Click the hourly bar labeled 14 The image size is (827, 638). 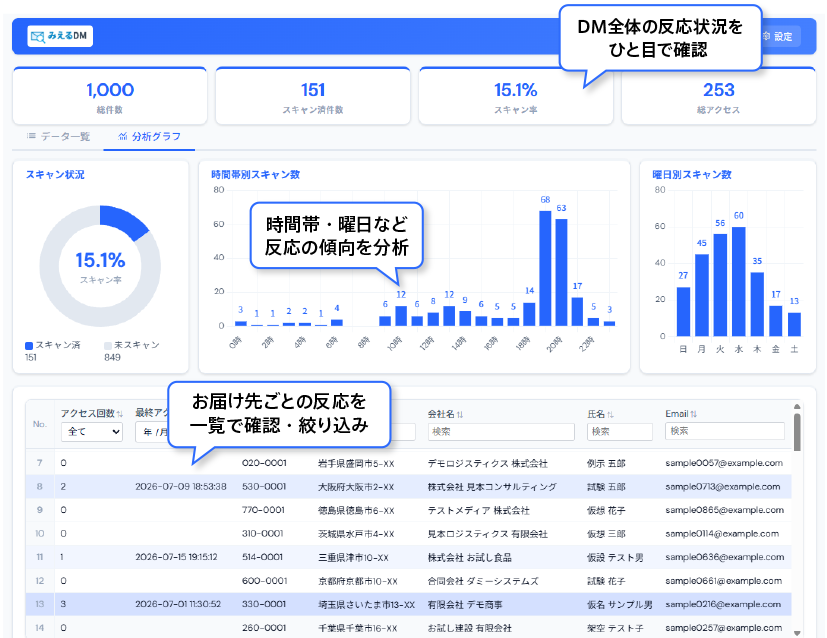[x=529, y=314]
